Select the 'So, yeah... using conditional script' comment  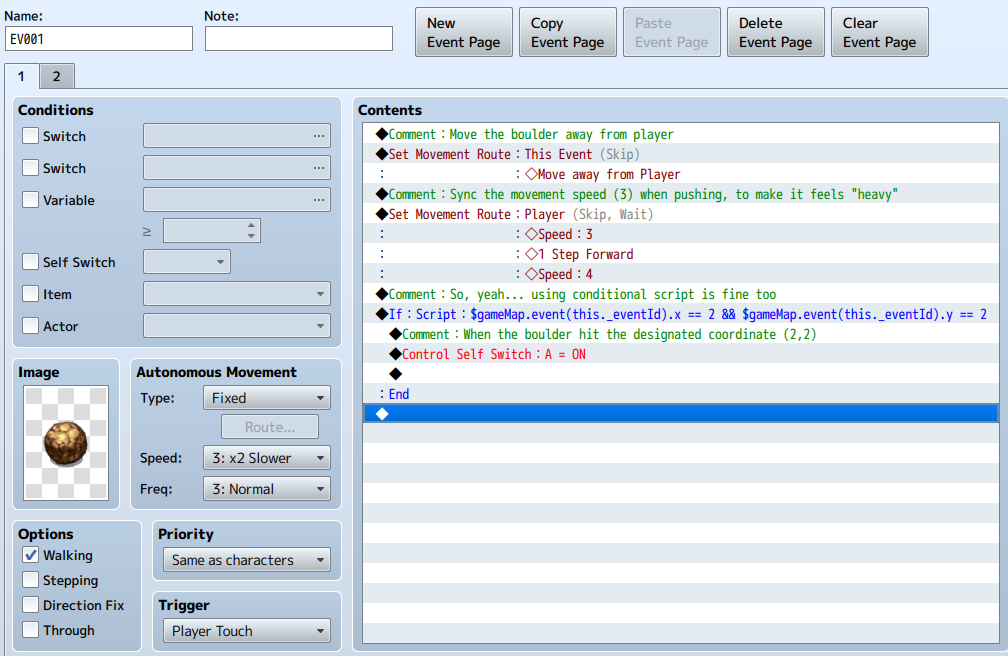(681, 294)
